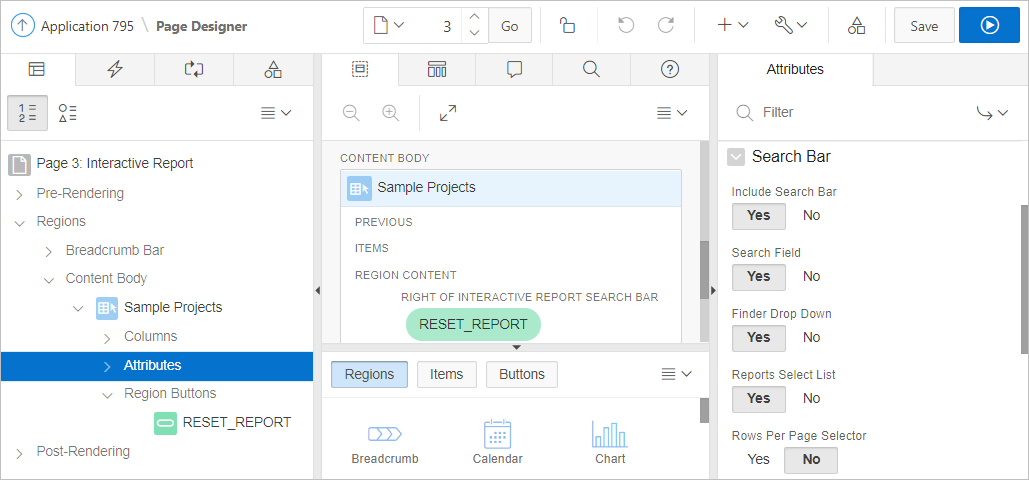Image resolution: width=1029 pixels, height=480 pixels.
Task: Click the Calendar region icon in gallery
Action: (x=497, y=441)
